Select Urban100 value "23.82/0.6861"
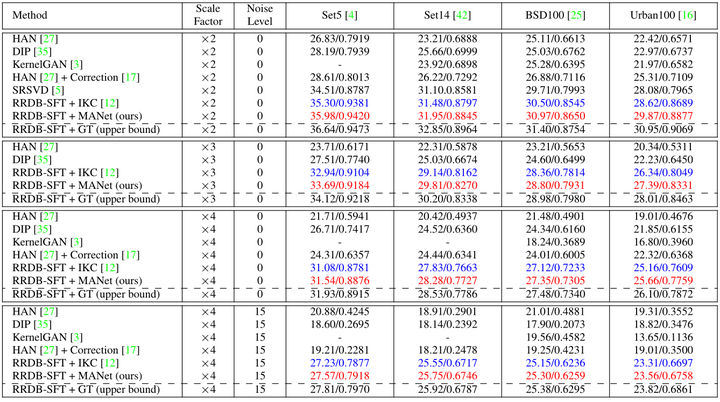This screenshot has height=402, width=720. click(x=664, y=389)
